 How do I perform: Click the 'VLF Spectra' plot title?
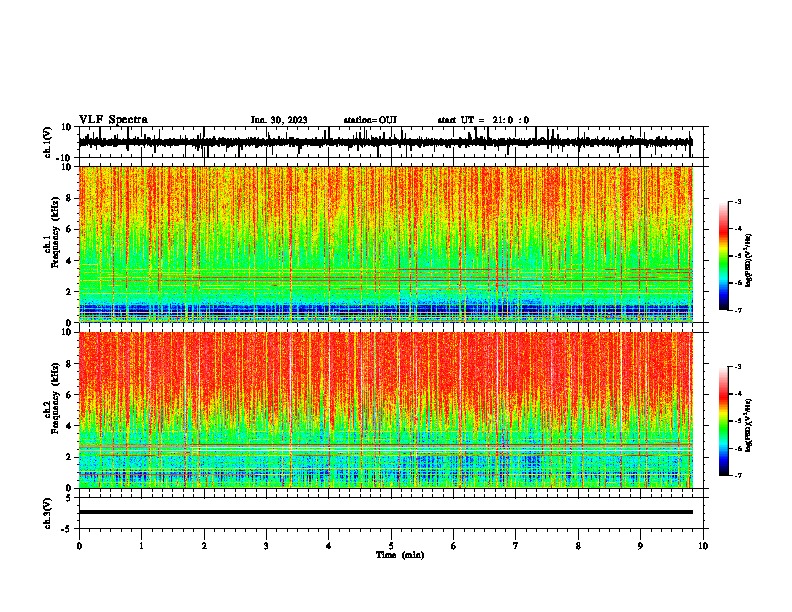[113, 120]
